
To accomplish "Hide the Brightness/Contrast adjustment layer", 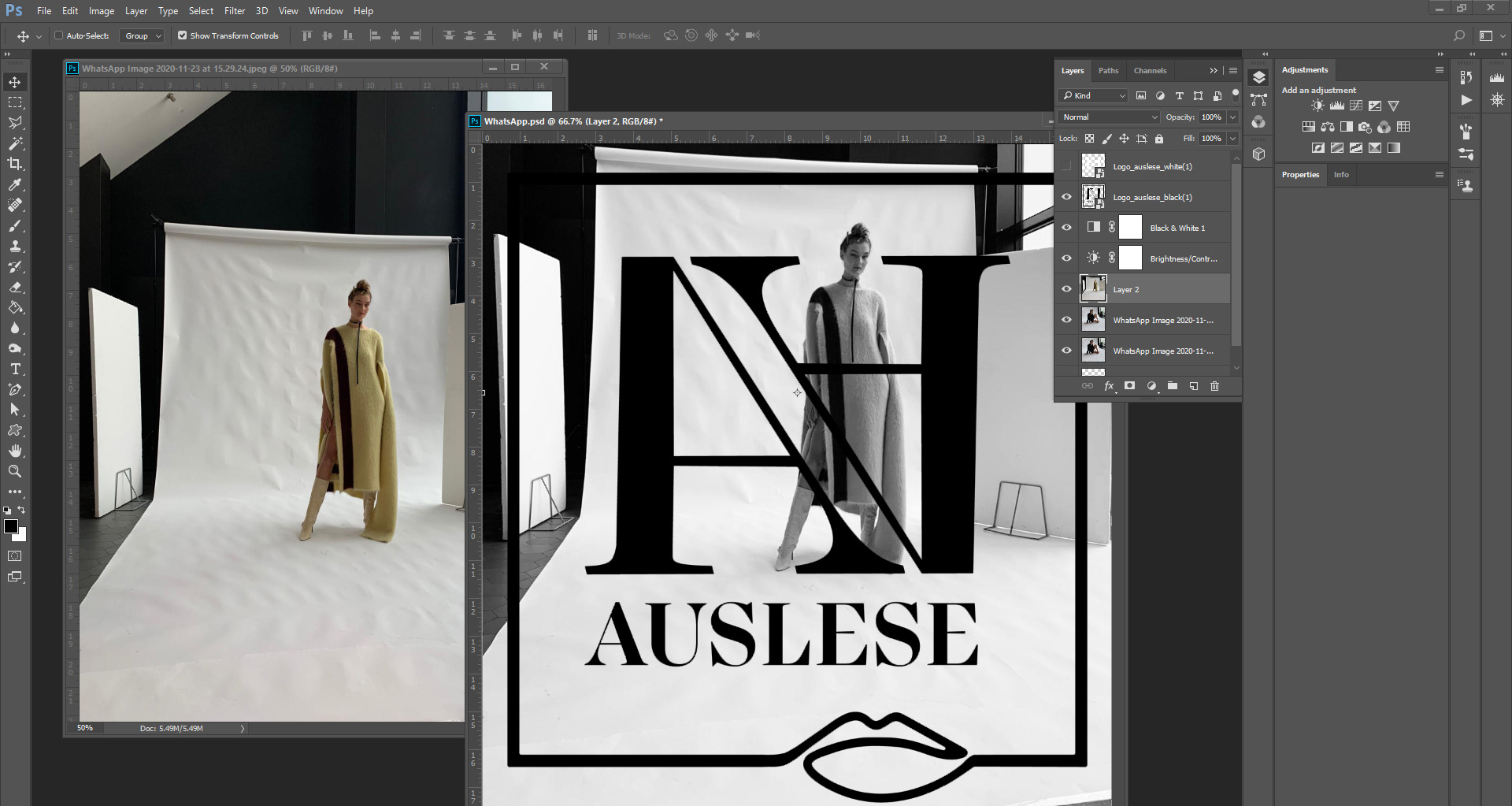I will click(x=1067, y=258).
